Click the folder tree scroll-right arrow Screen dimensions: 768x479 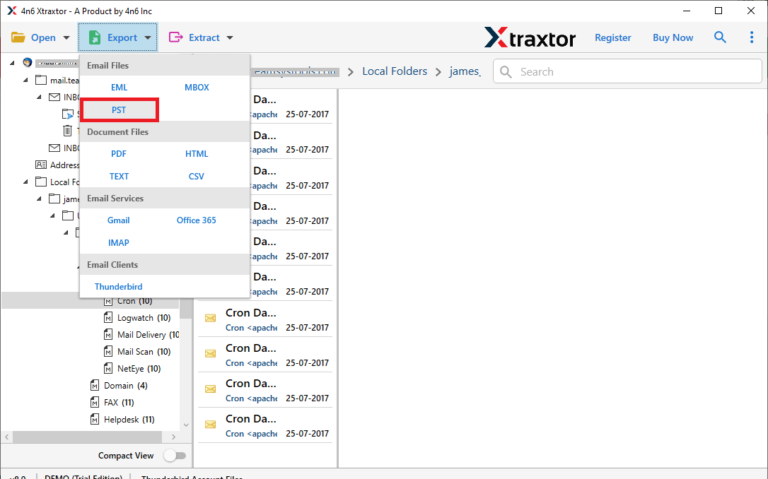173,436
